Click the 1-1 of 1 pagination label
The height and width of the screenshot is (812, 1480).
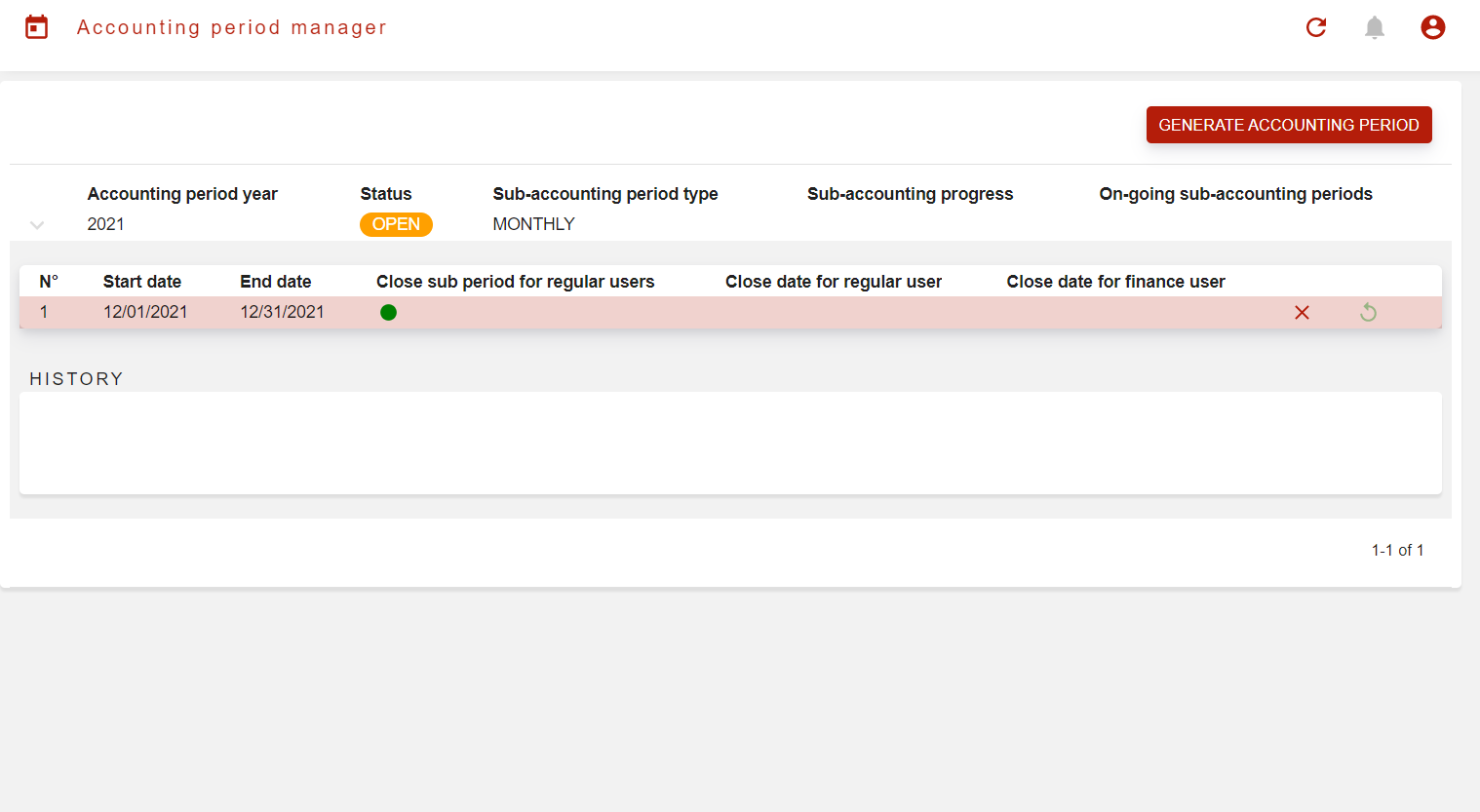click(x=1397, y=551)
